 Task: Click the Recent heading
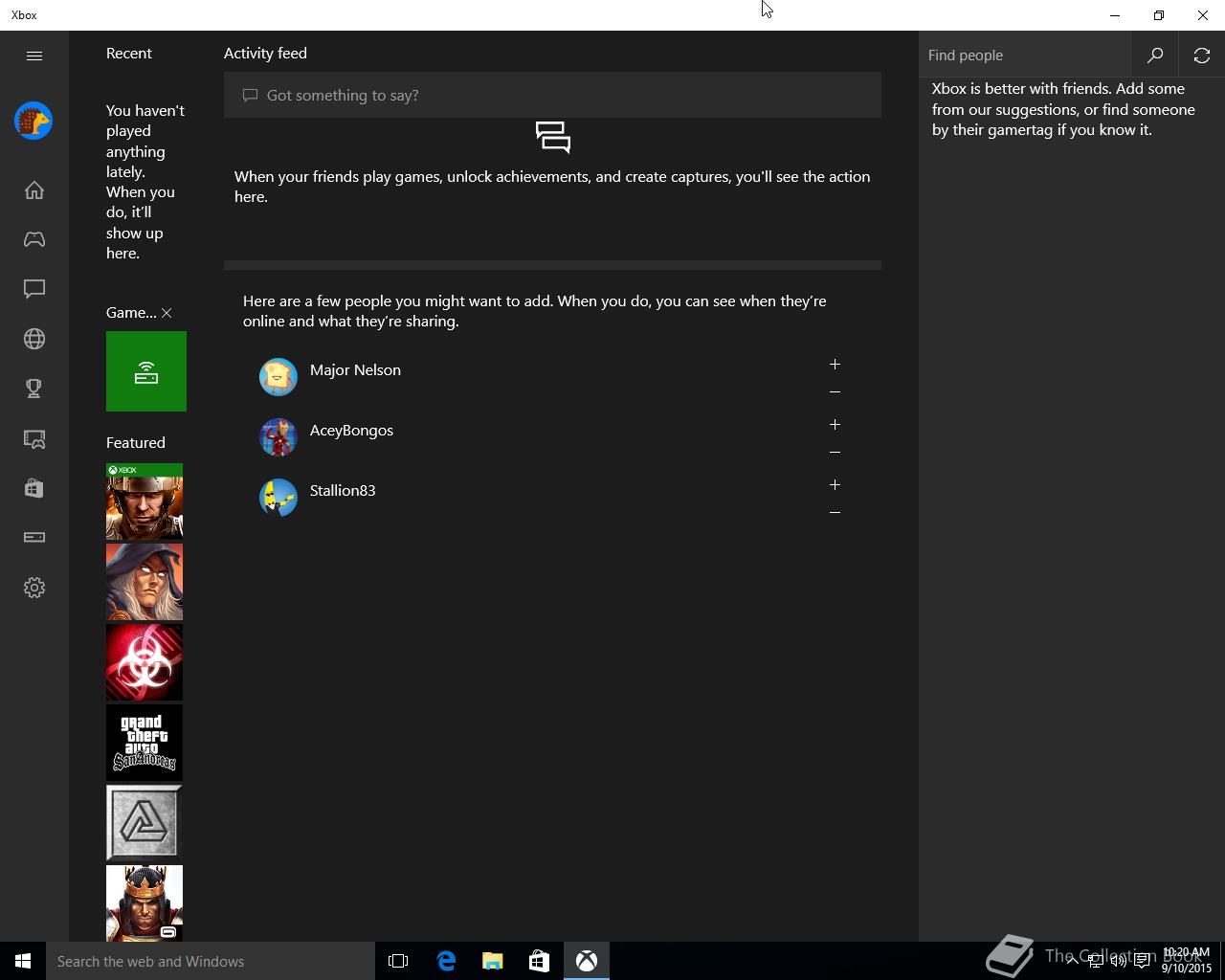(129, 54)
